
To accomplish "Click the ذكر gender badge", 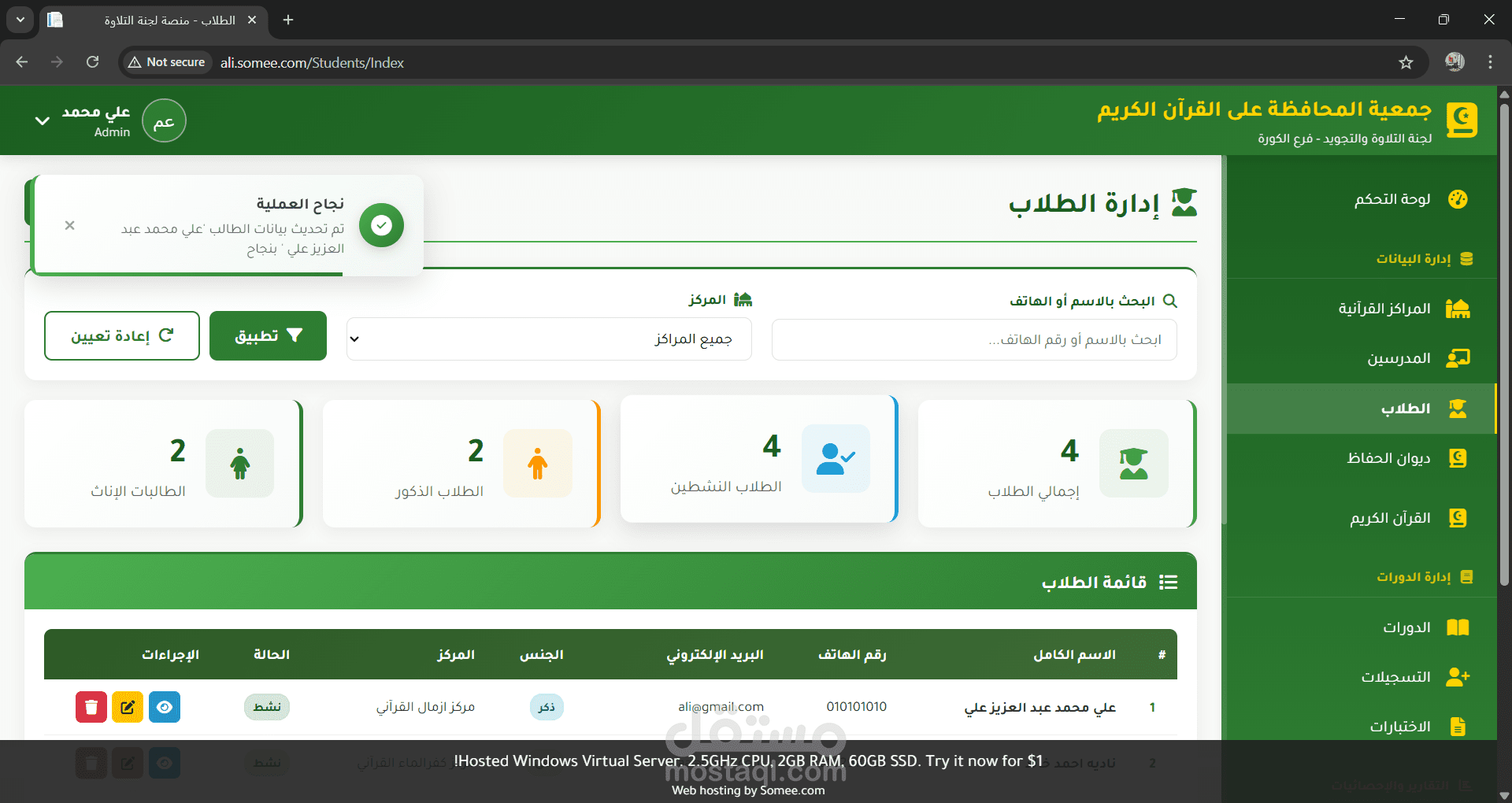I will tap(547, 707).
